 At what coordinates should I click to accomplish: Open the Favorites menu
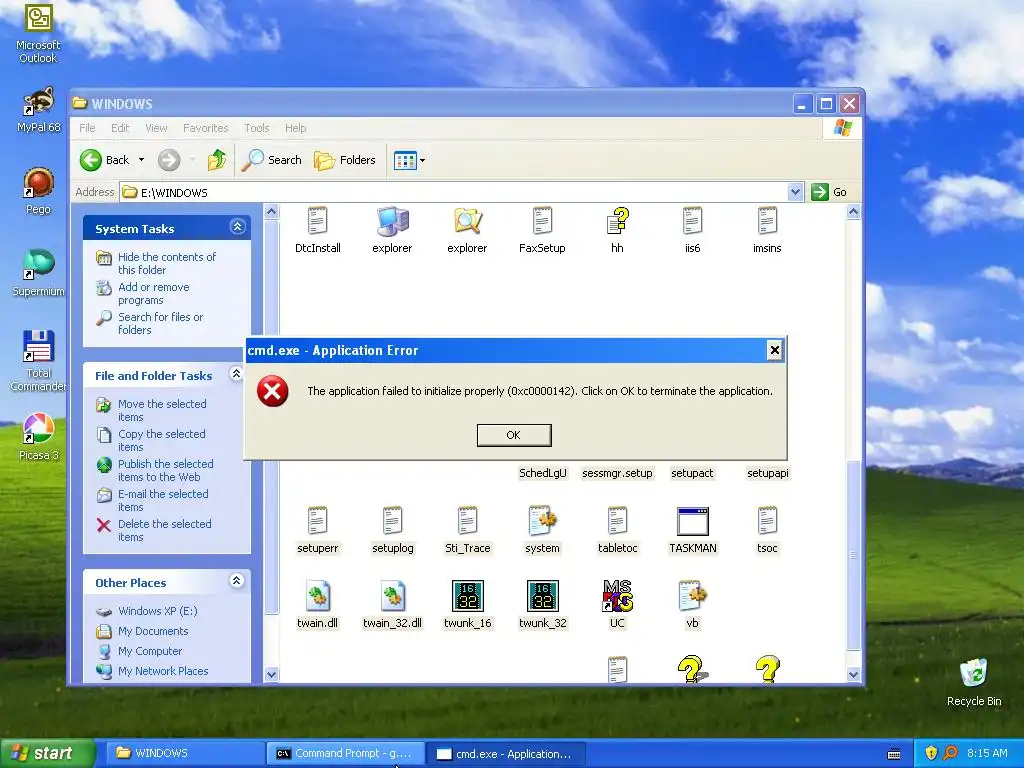coord(206,128)
